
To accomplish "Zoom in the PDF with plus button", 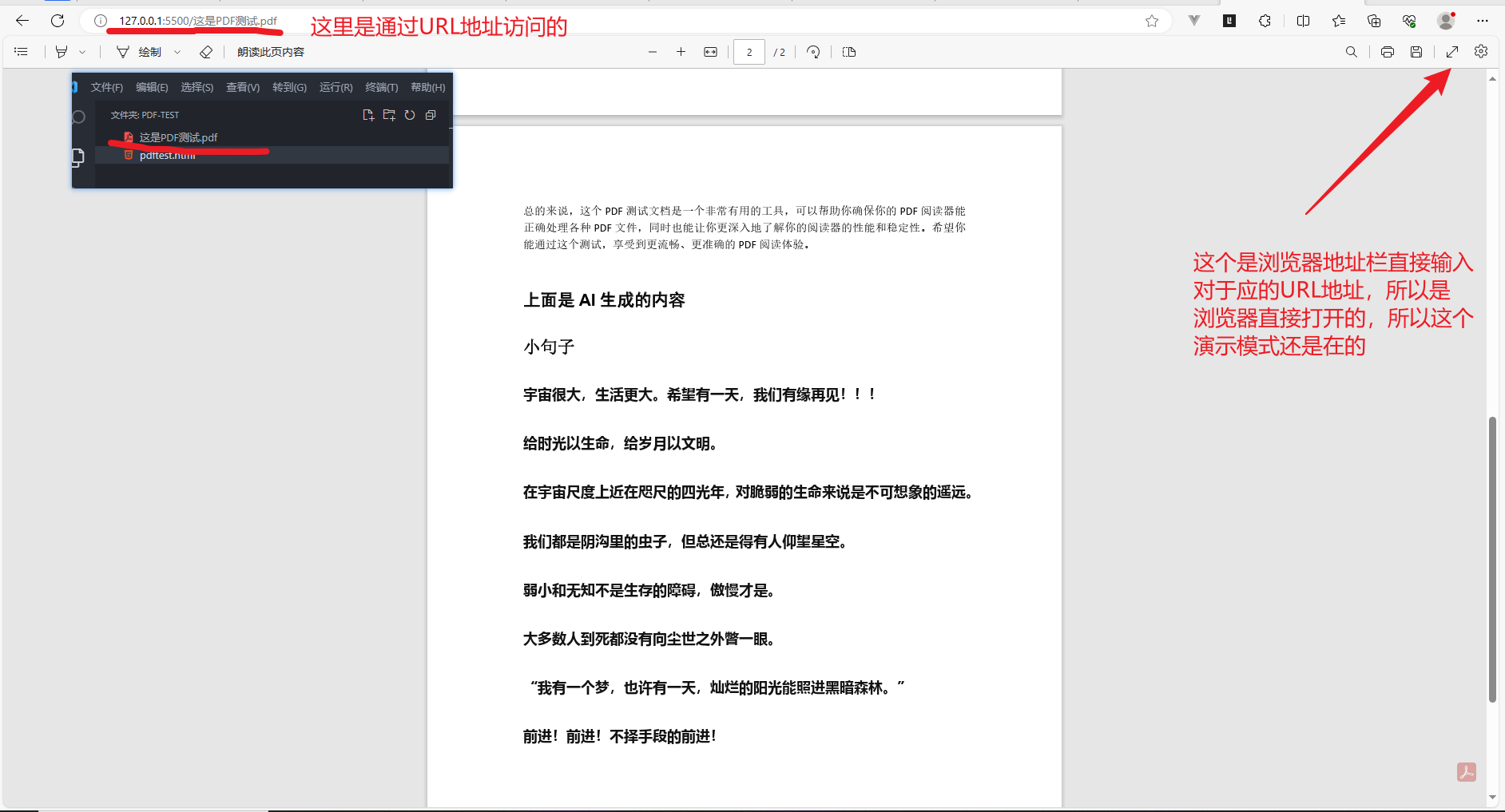I will pos(681,52).
